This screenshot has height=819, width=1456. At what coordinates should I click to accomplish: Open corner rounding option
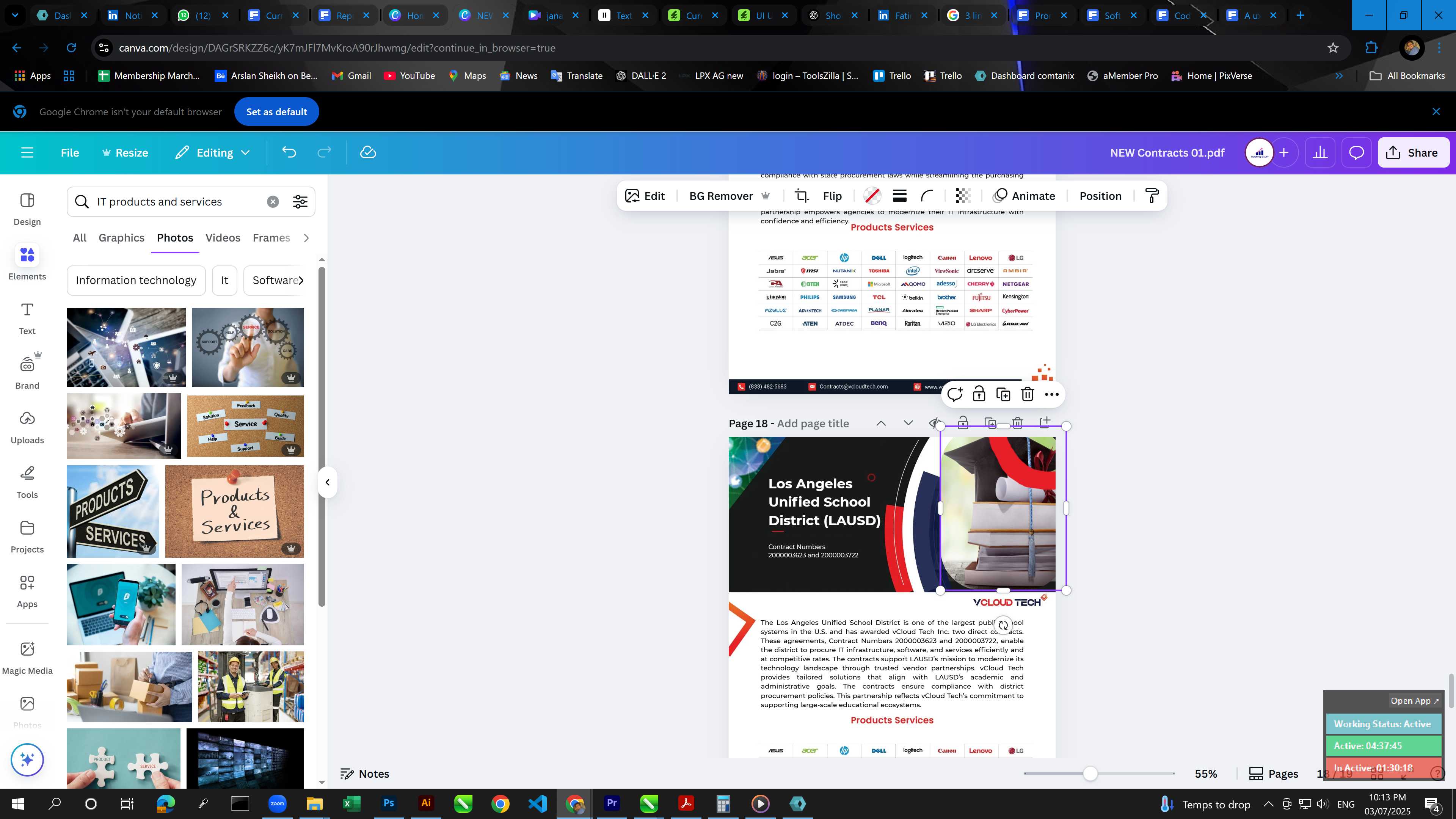click(x=927, y=196)
